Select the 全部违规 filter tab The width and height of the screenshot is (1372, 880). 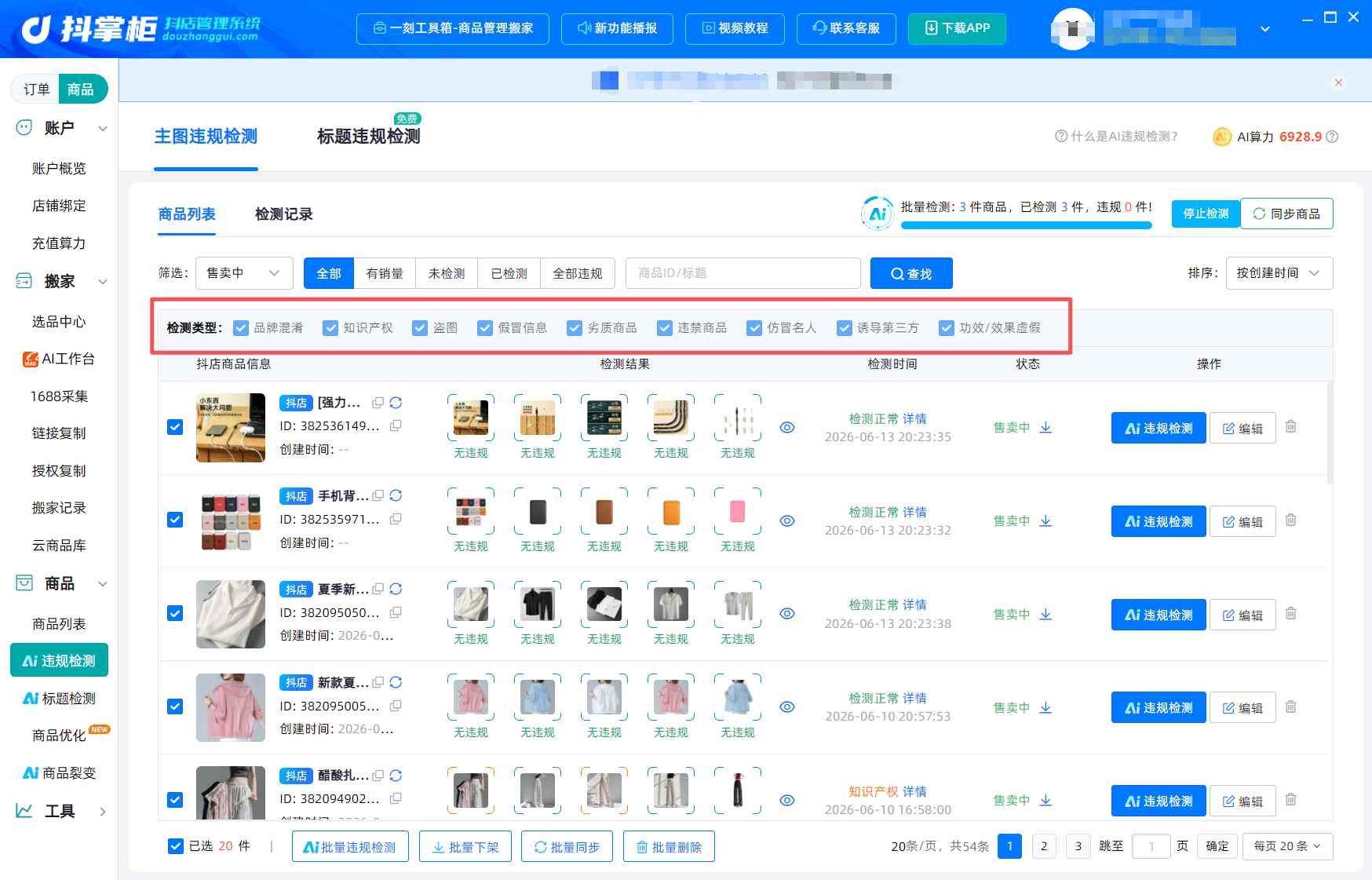(578, 273)
